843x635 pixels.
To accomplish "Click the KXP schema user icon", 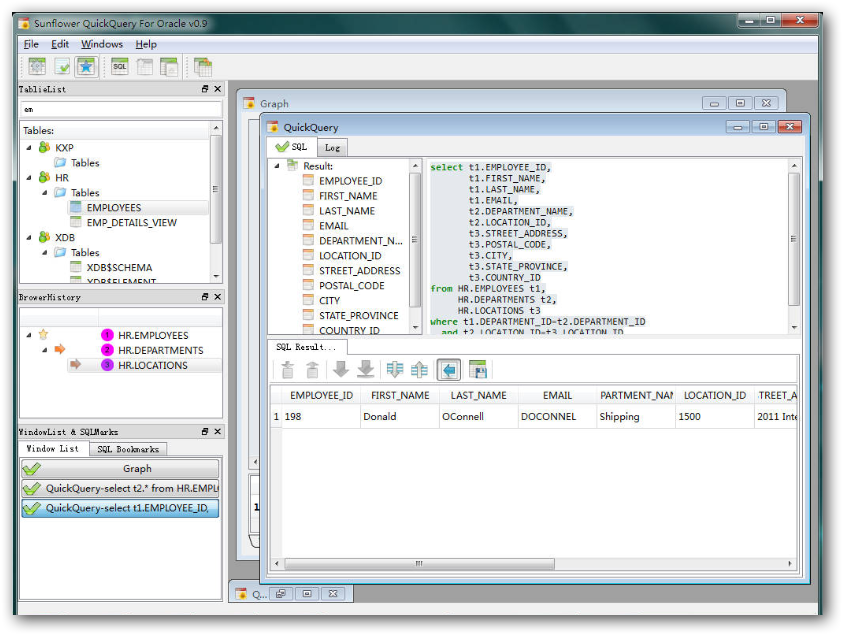I will click(45, 147).
